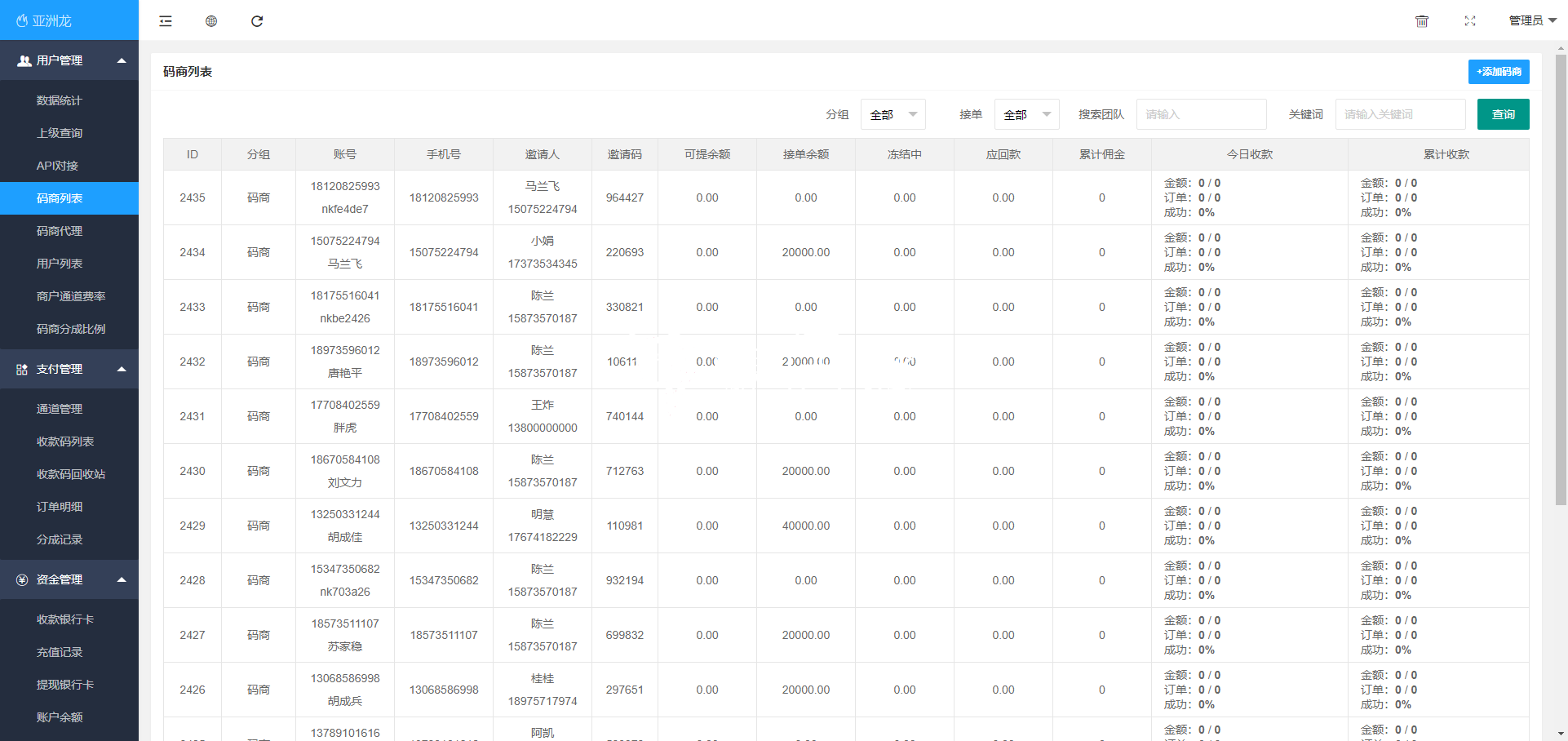Click row ID 2435

[x=193, y=197]
